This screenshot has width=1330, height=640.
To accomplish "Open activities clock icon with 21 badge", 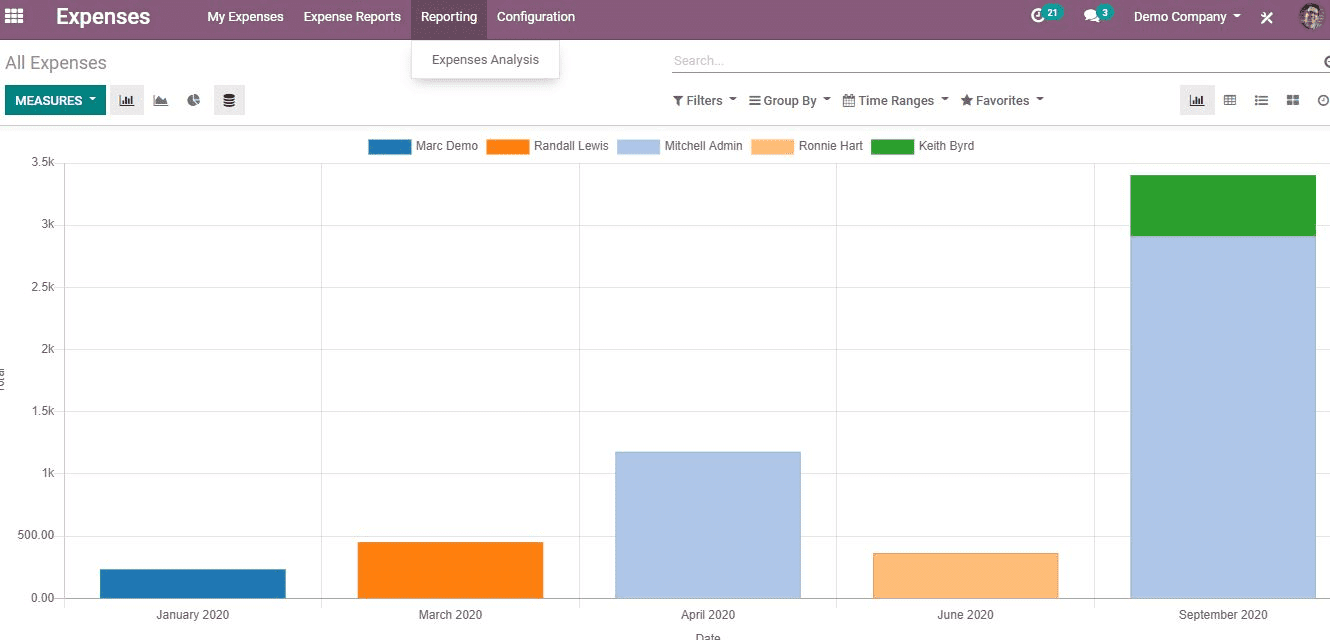I will (1045, 16).
